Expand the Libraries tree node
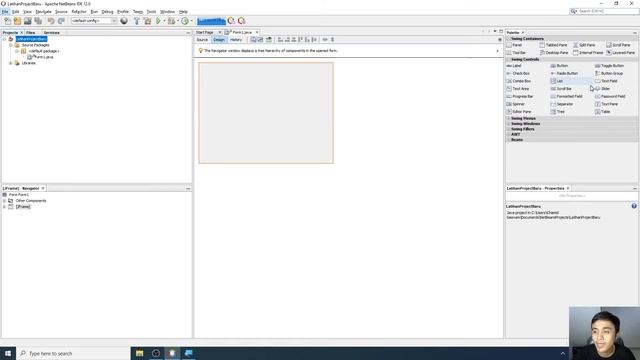This screenshot has width=640, height=360. click(11, 63)
